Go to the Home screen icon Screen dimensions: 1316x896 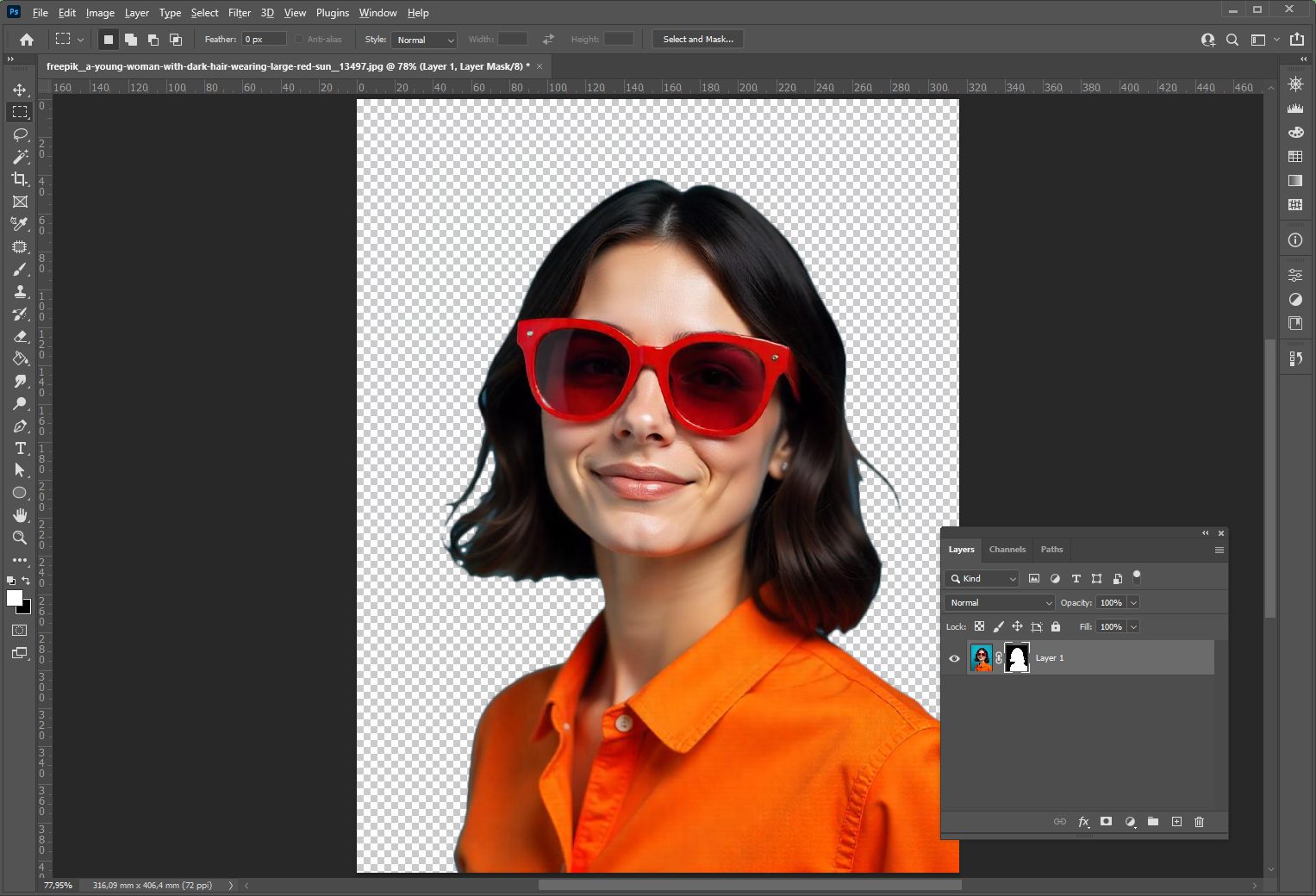point(27,39)
